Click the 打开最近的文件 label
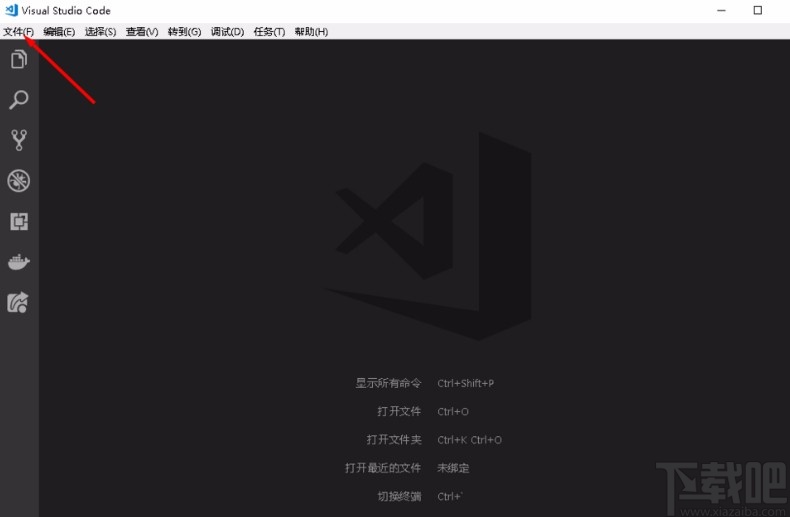This screenshot has width=790, height=517. 383,468
